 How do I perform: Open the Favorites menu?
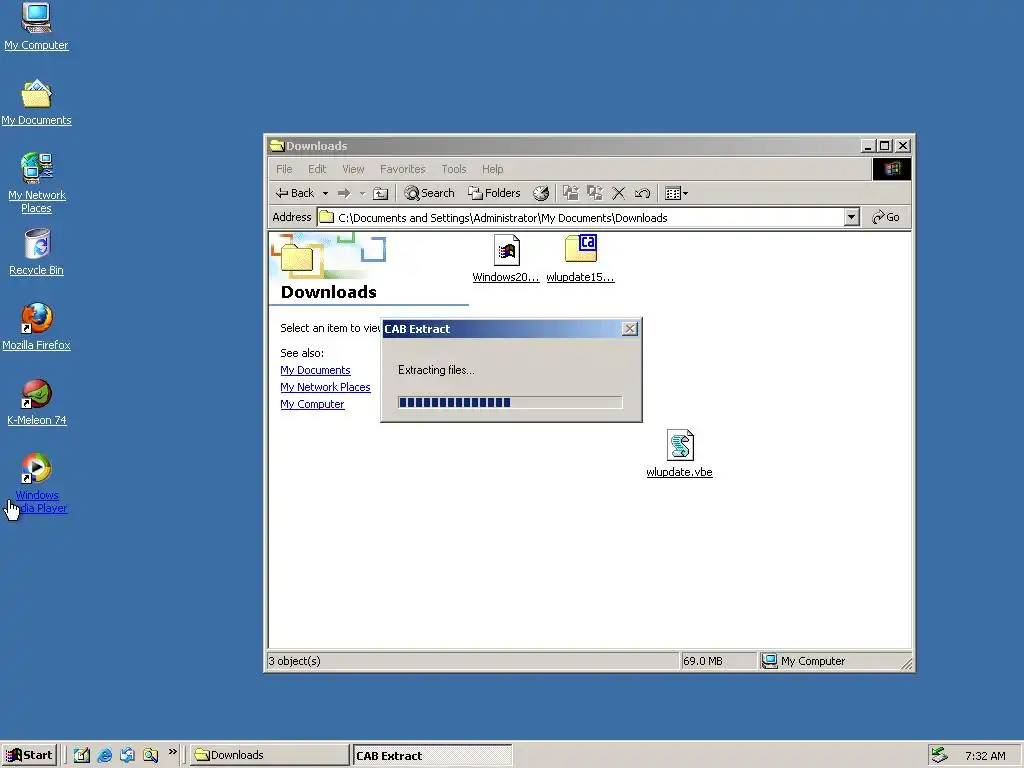pyautogui.click(x=402, y=169)
